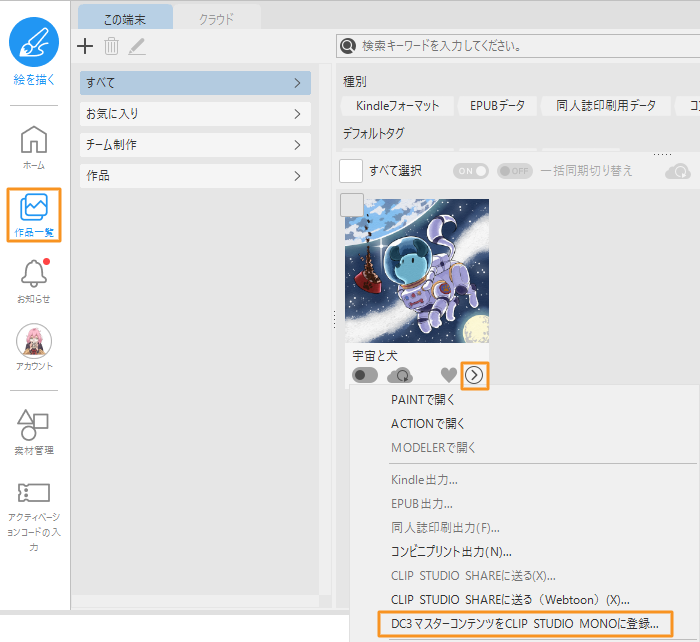The height and width of the screenshot is (642, 700).
Task: Click the trash delete icon
Action: (111, 46)
